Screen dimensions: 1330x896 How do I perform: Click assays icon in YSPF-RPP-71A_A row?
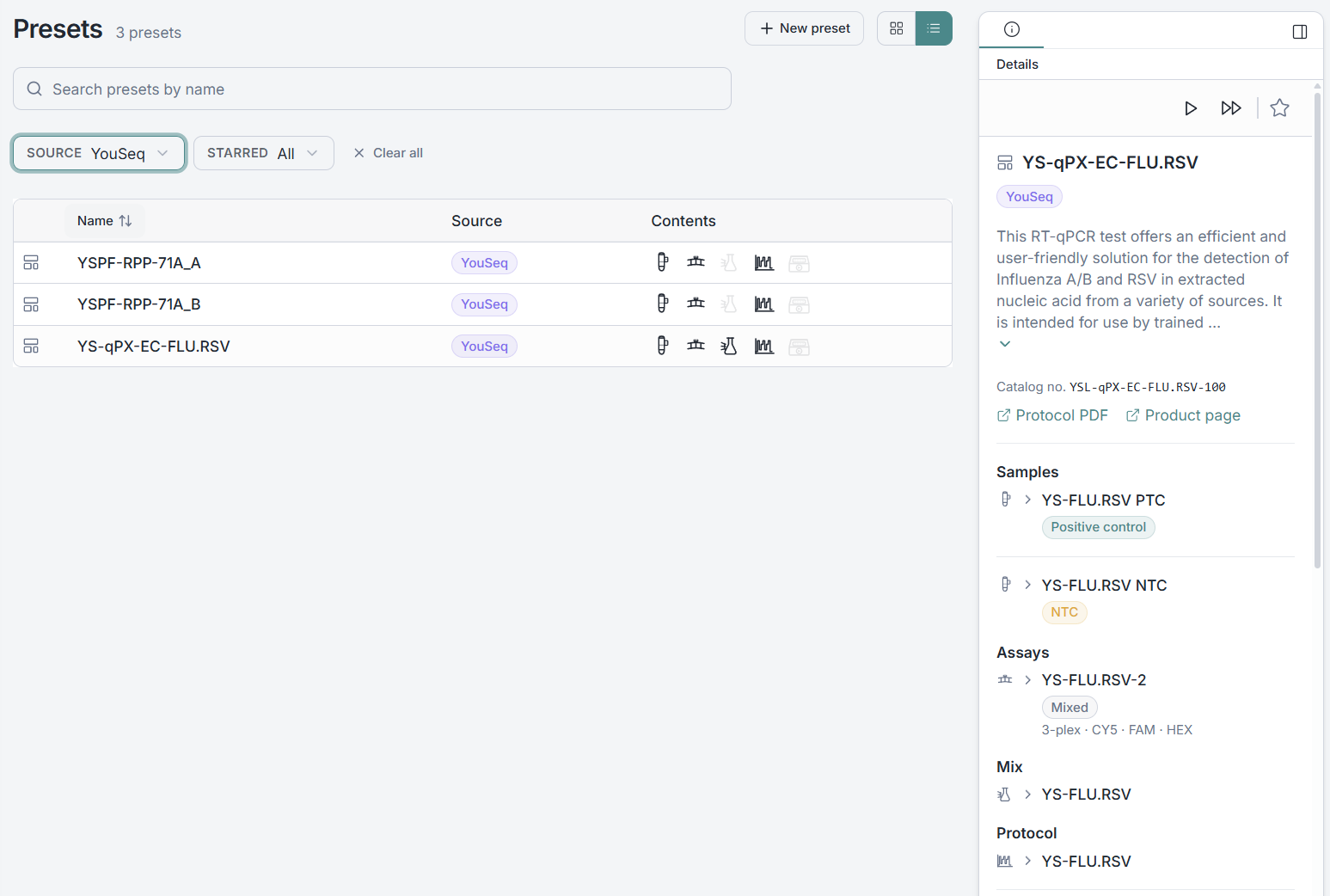click(x=696, y=262)
